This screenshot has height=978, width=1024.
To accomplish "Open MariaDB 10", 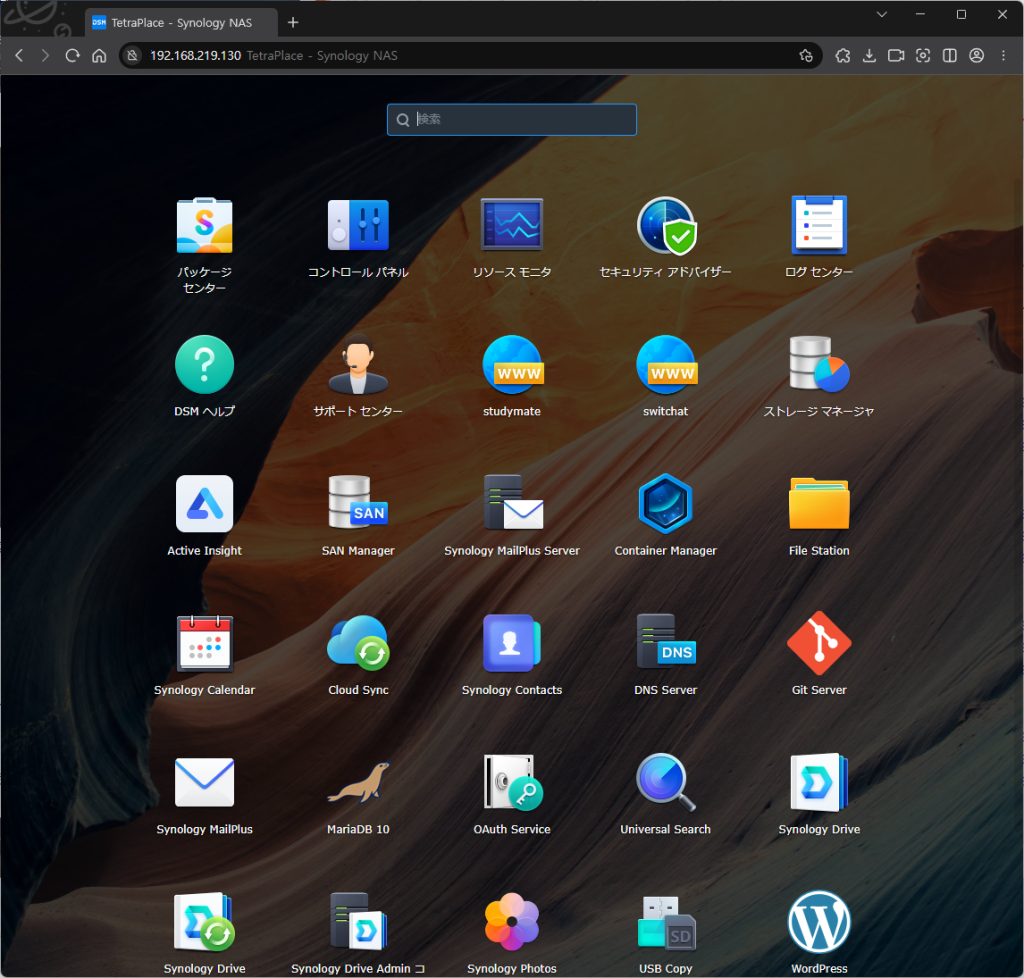I will 358,783.
